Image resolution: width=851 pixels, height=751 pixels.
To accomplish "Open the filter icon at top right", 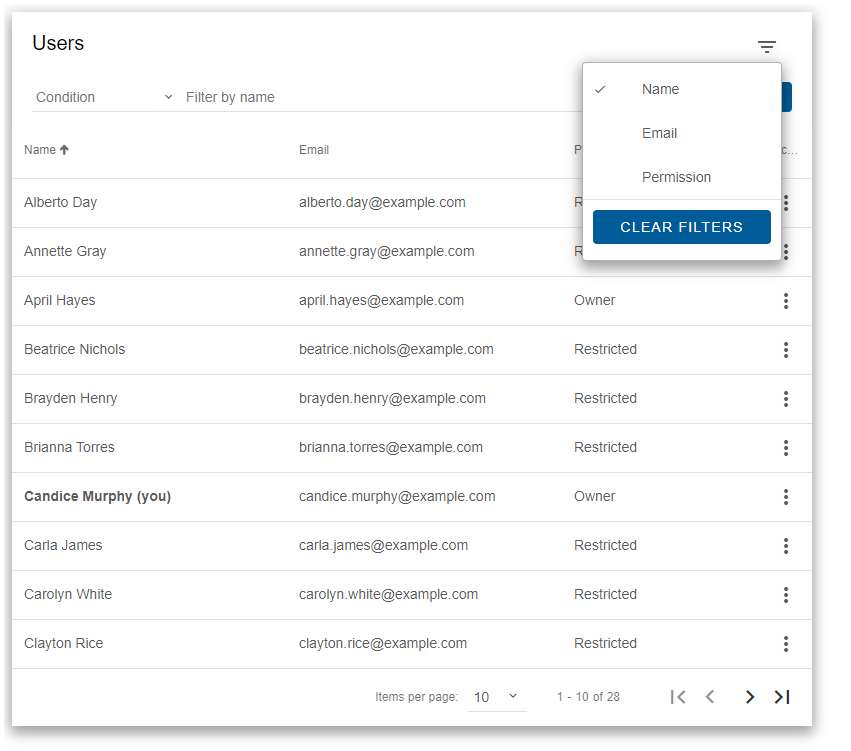I will click(x=766, y=47).
